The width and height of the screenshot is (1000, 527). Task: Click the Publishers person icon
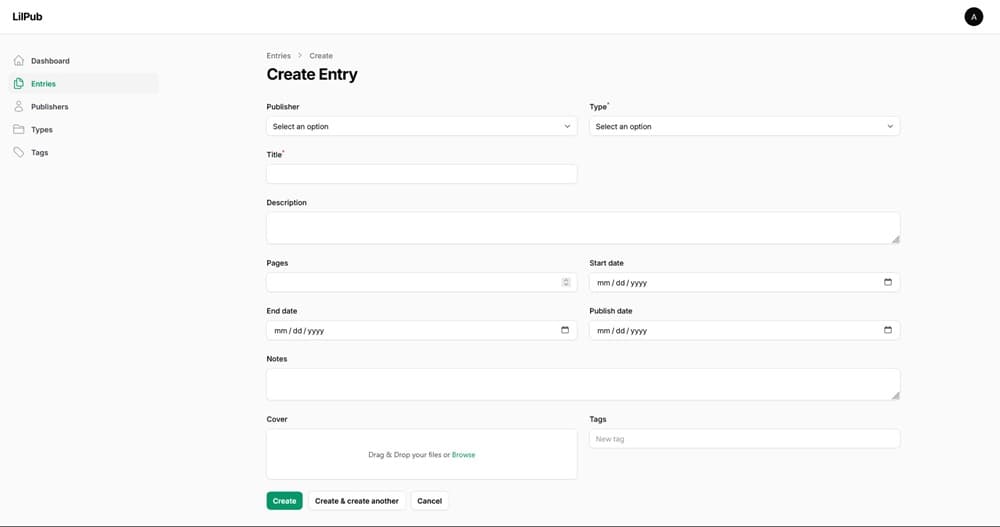click(19, 107)
